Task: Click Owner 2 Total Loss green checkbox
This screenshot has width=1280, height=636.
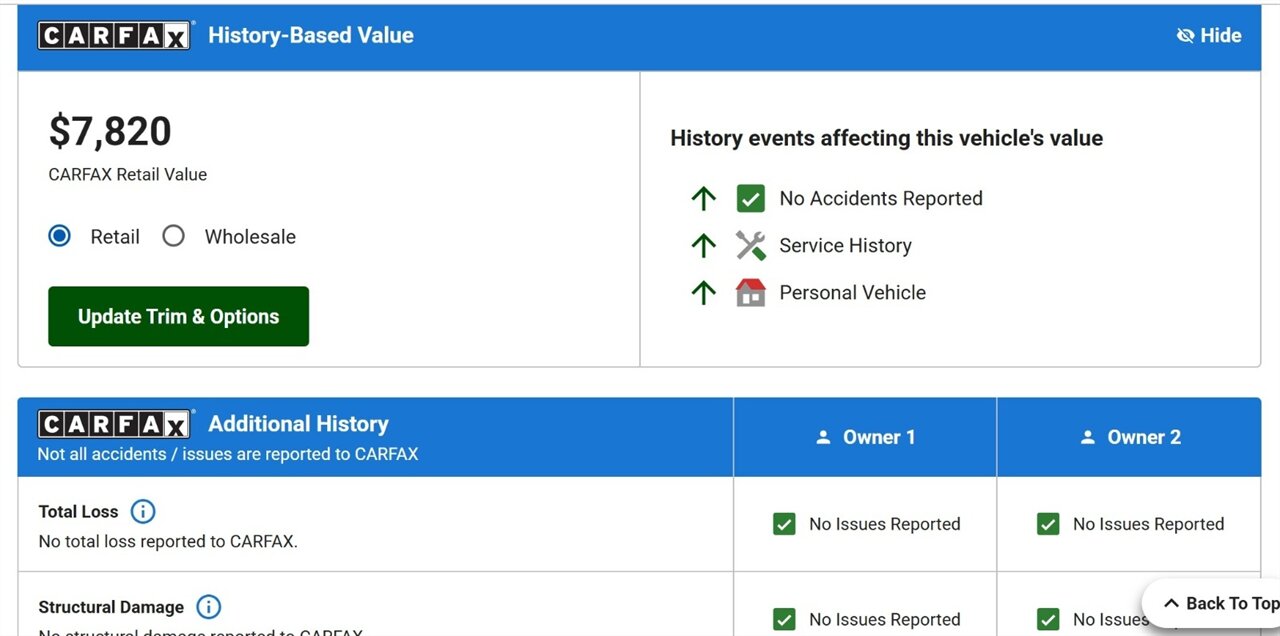Action: (1048, 524)
